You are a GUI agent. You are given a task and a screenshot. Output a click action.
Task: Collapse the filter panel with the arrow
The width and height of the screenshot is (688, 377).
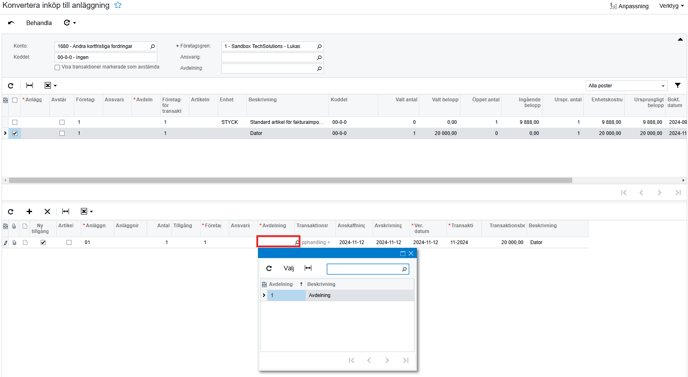[680, 39]
